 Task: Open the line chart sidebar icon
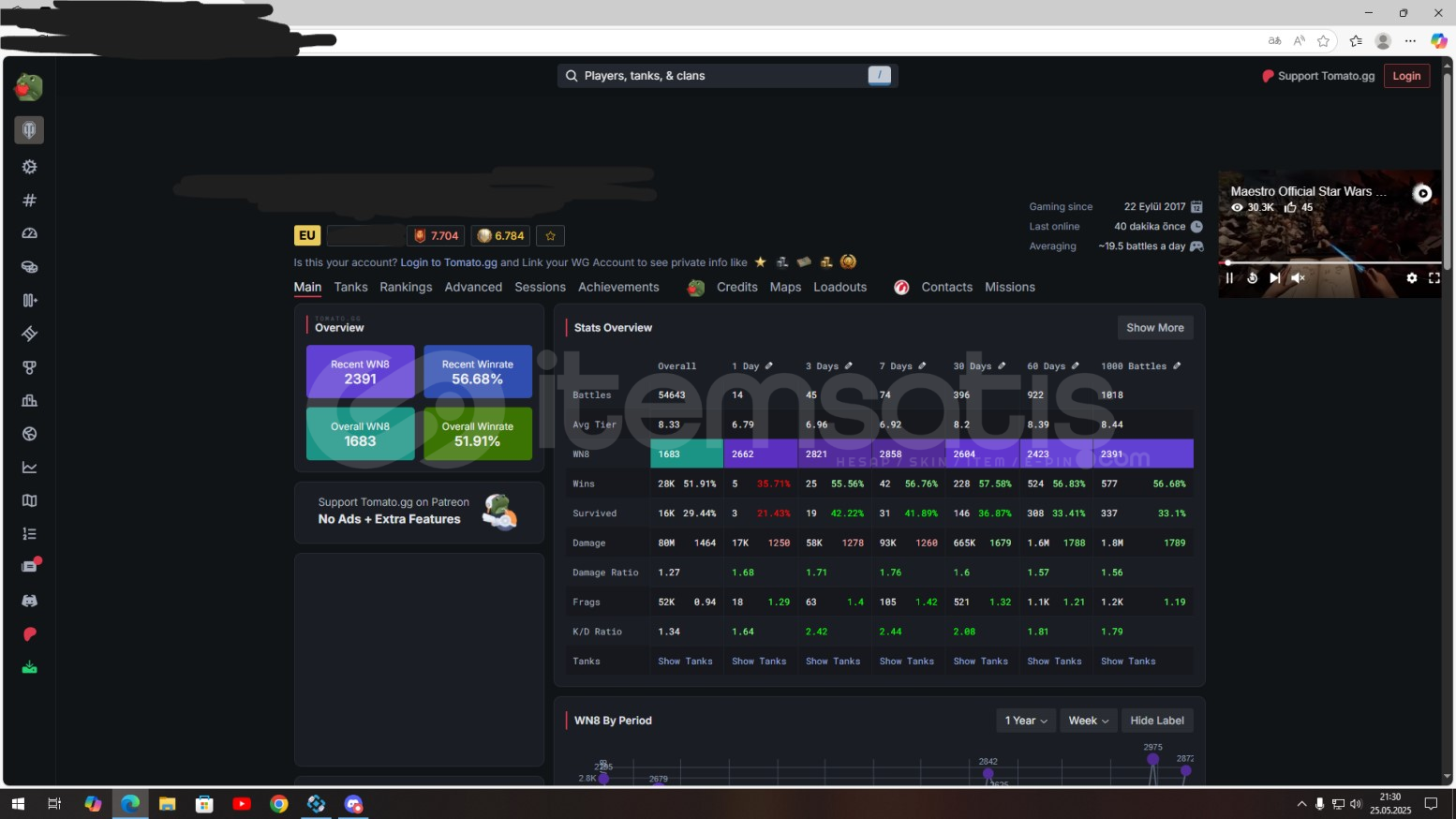[x=29, y=467]
